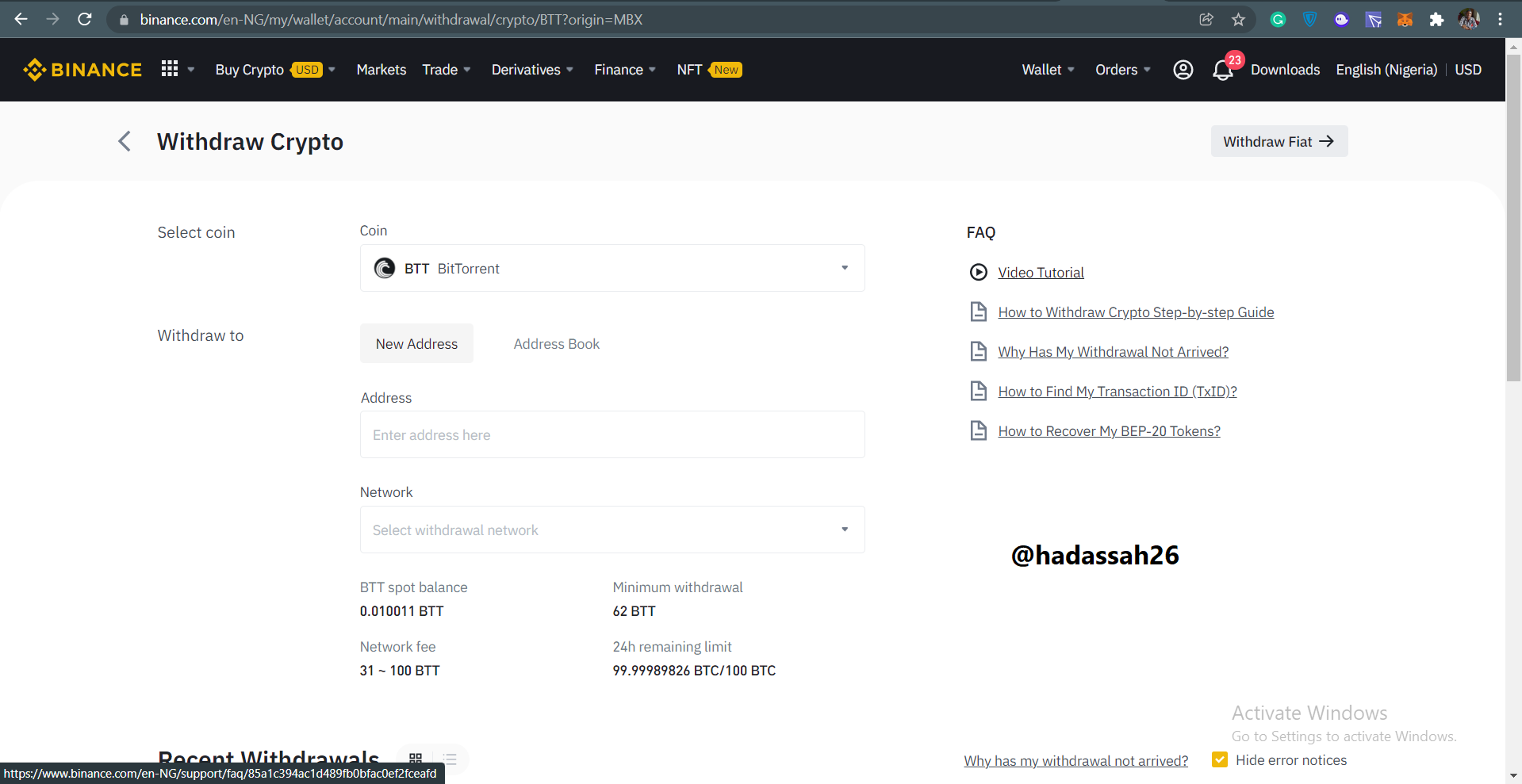This screenshot has height=784, width=1522.
Task: Click the Enter address here field
Action: click(x=612, y=434)
